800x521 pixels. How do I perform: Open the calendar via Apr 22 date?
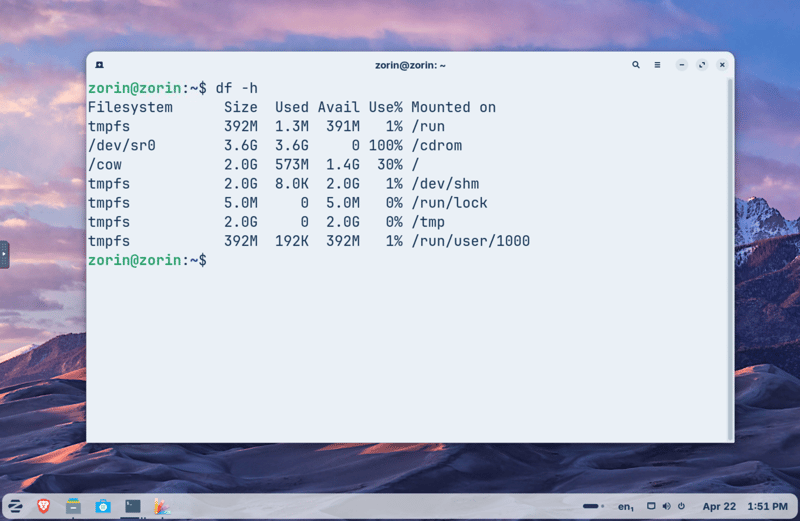[x=718, y=507]
